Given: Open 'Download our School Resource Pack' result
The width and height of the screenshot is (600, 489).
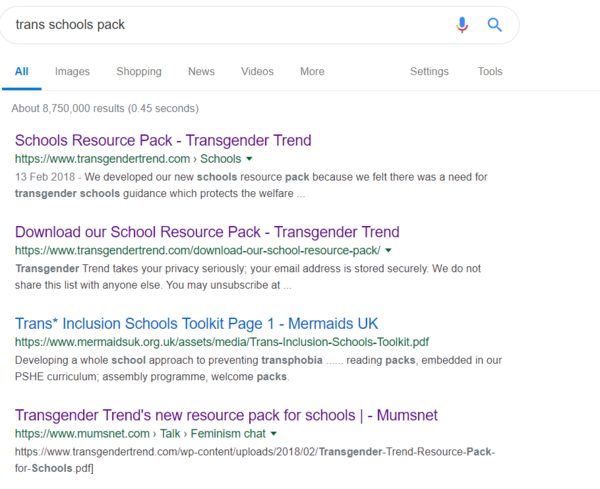Looking at the screenshot, I should [207, 232].
